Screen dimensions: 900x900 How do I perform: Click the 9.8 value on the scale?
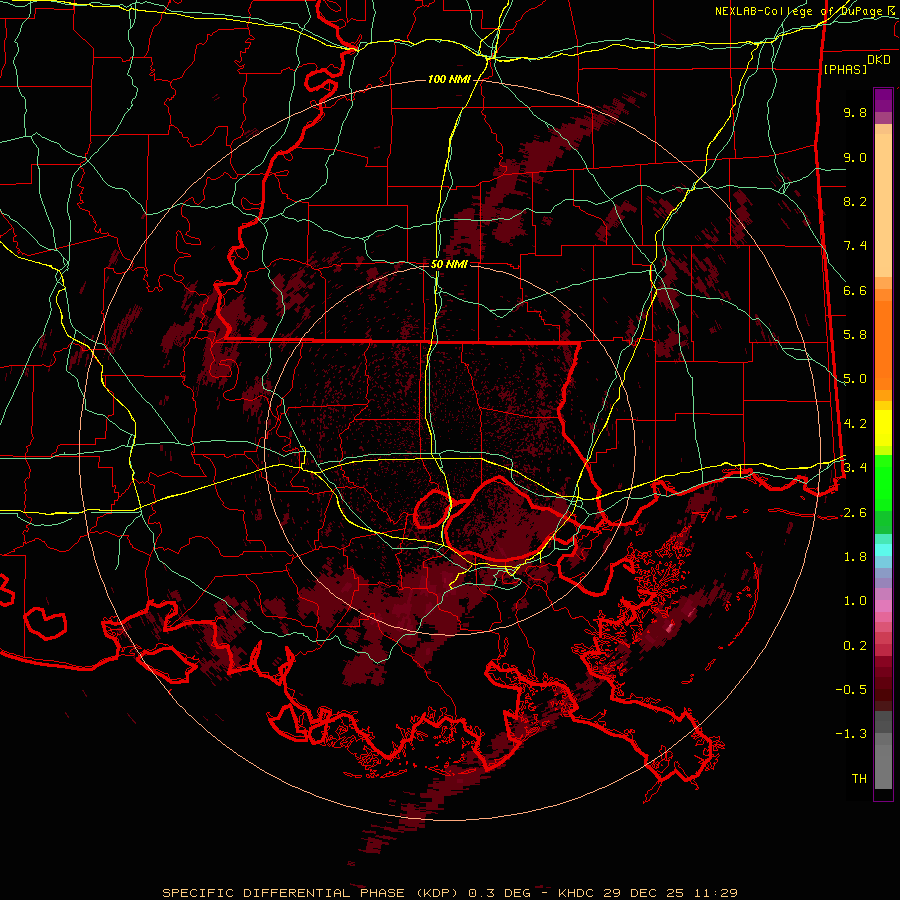point(855,112)
